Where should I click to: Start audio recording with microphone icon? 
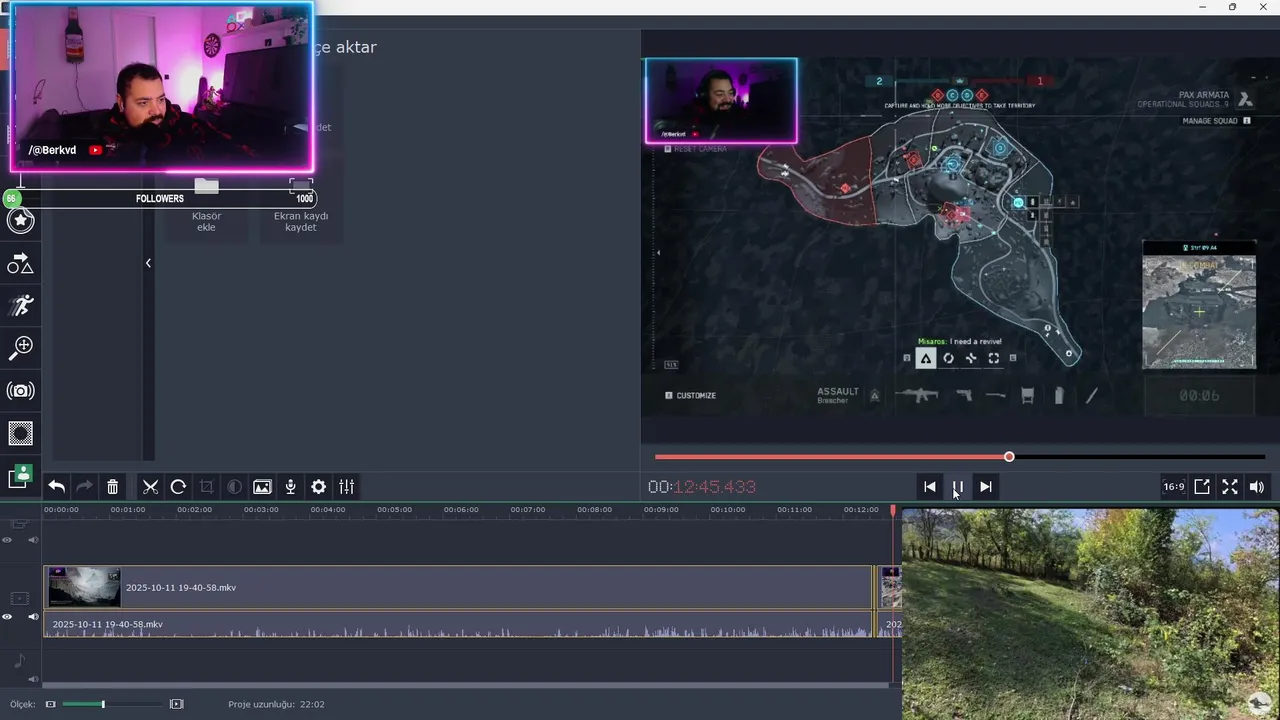point(290,487)
